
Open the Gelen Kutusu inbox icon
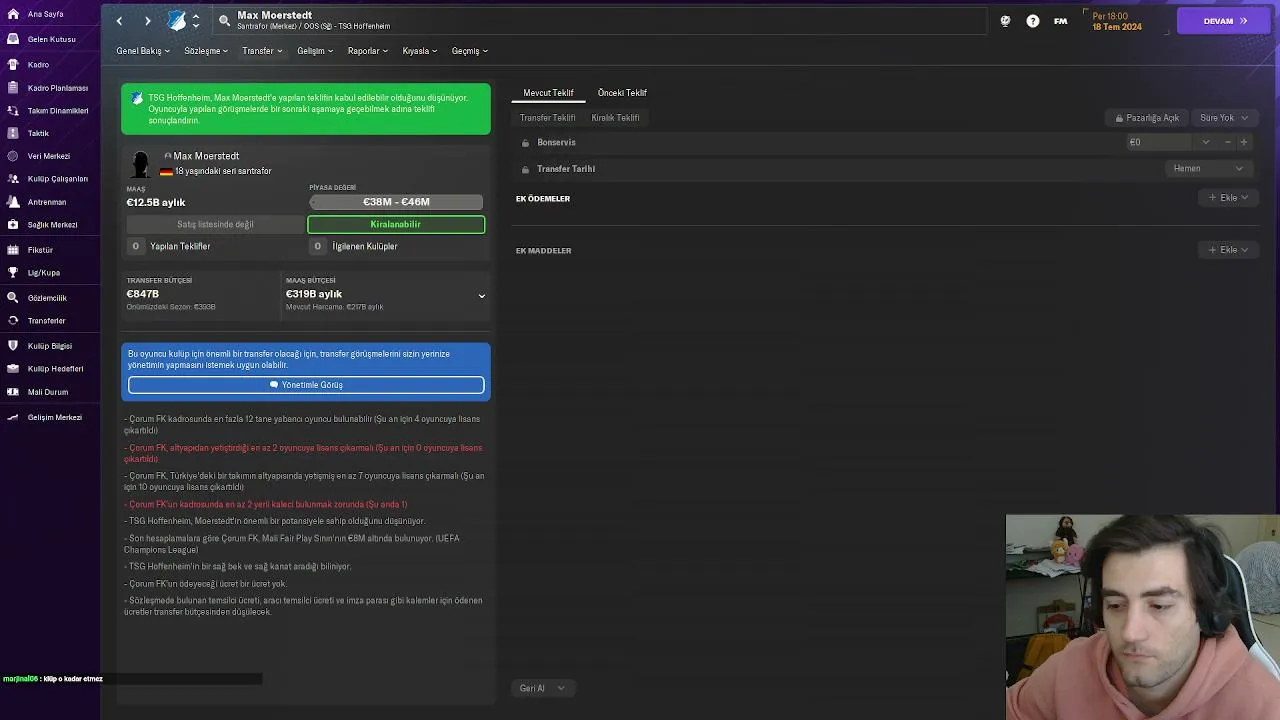click(x=13, y=39)
